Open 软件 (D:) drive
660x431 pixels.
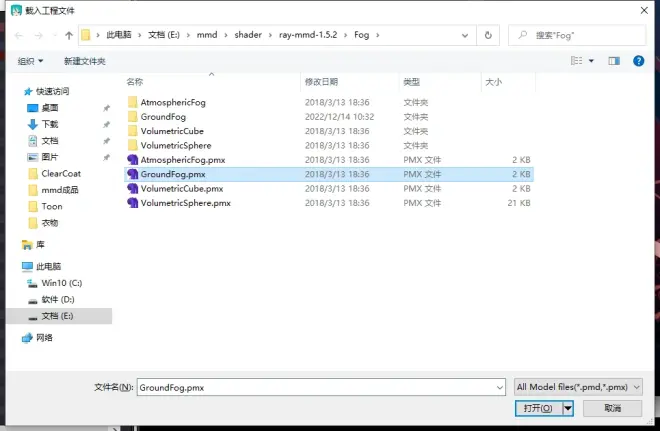pos(58,299)
